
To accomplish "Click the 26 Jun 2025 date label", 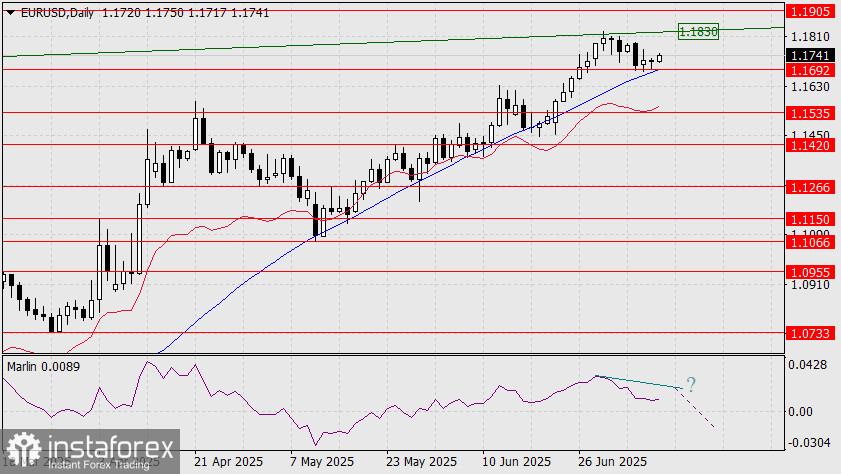I will (613, 462).
